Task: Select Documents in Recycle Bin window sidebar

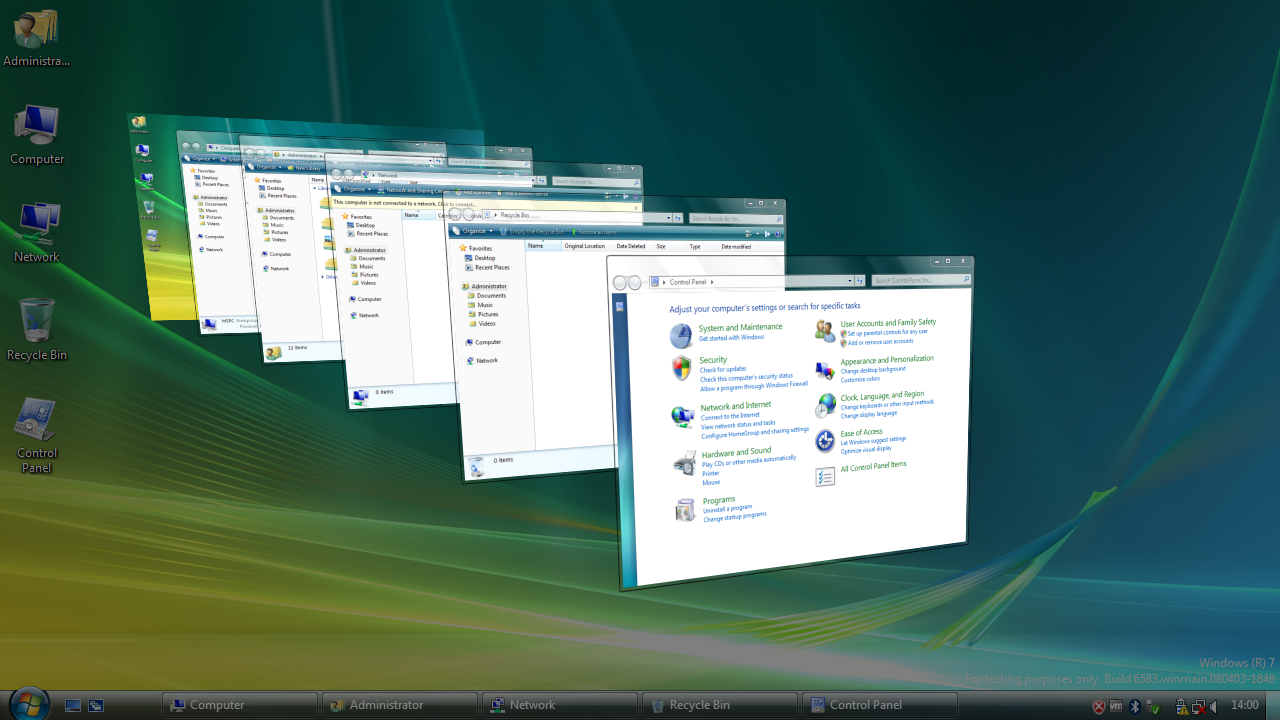Action: coord(491,295)
